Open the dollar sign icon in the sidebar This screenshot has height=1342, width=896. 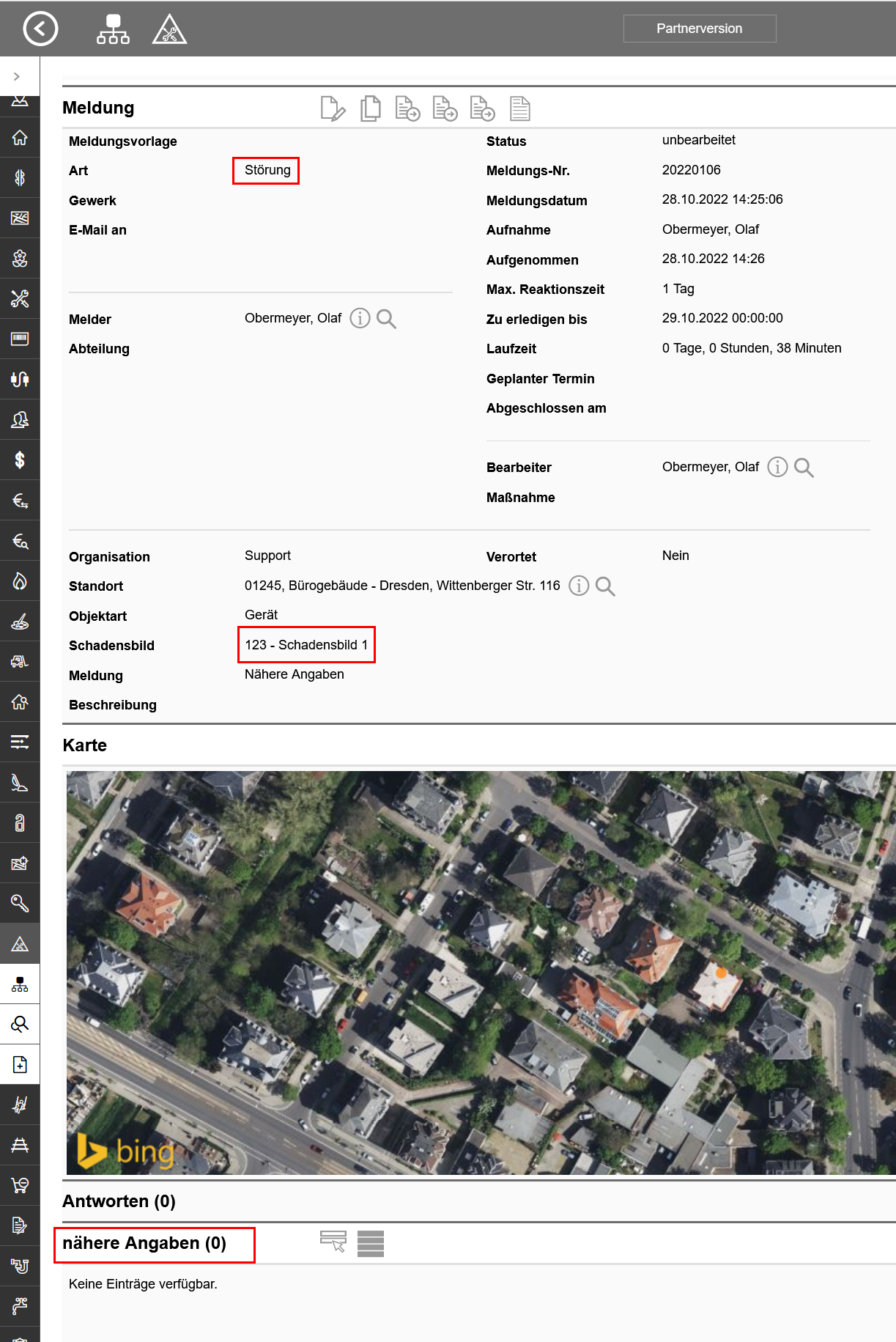(x=20, y=460)
